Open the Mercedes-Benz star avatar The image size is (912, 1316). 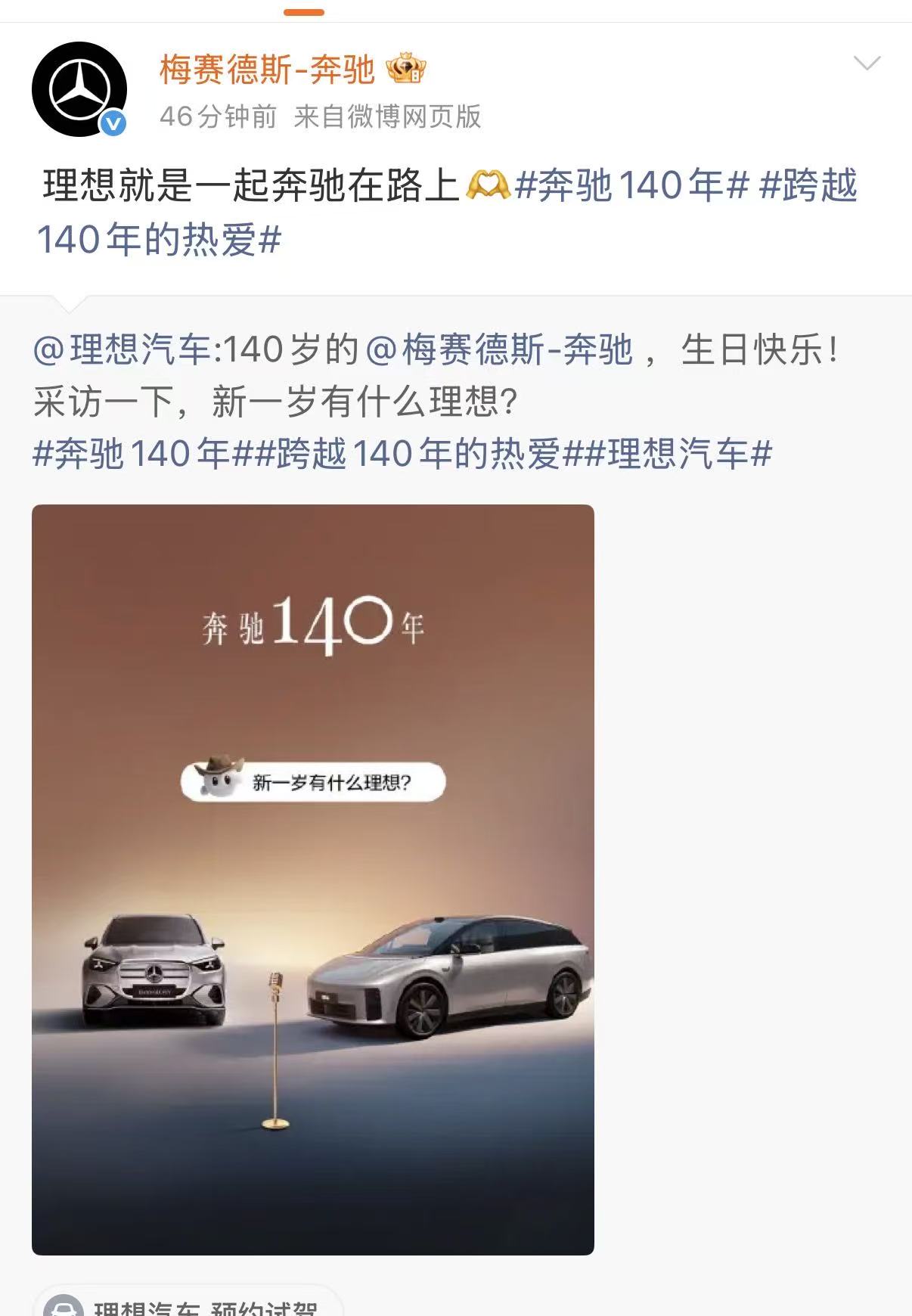click(79, 89)
